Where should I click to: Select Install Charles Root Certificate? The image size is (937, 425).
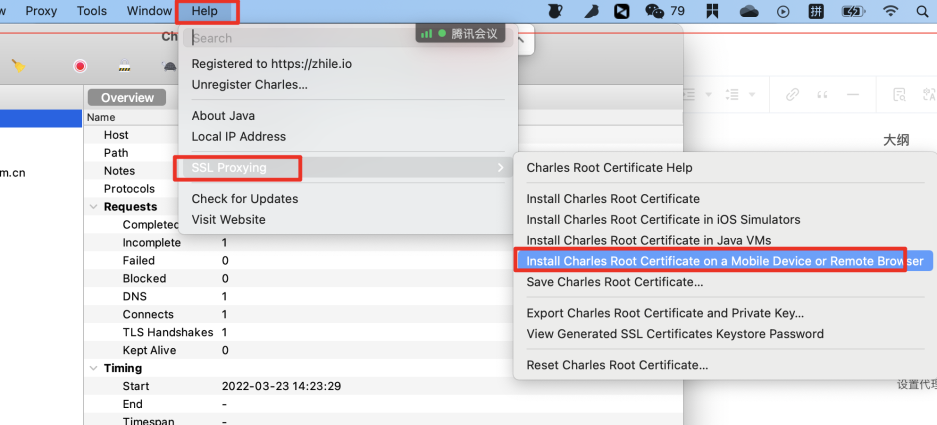pyautogui.click(x=725, y=199)
